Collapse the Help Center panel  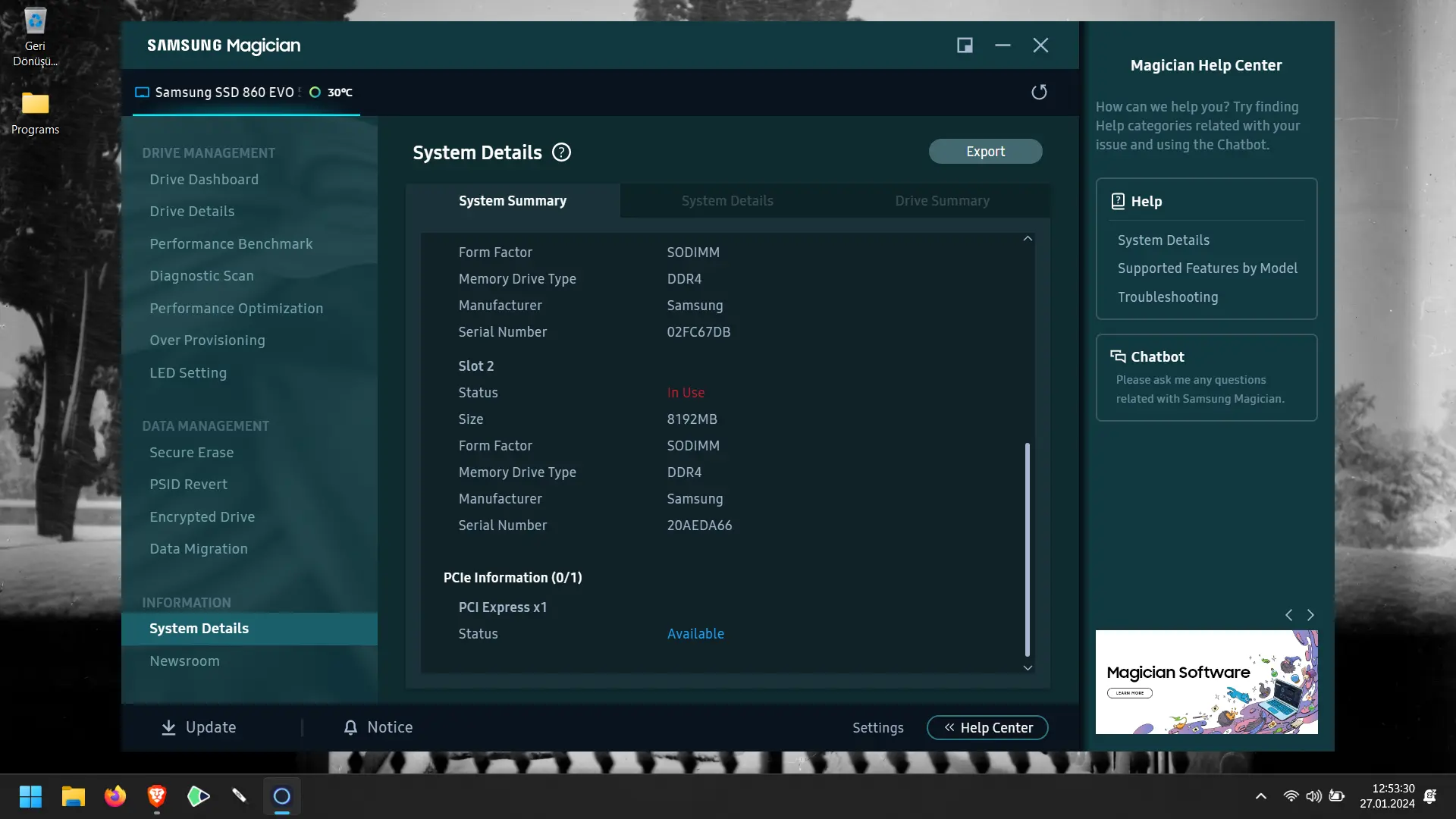coord(987,728)
